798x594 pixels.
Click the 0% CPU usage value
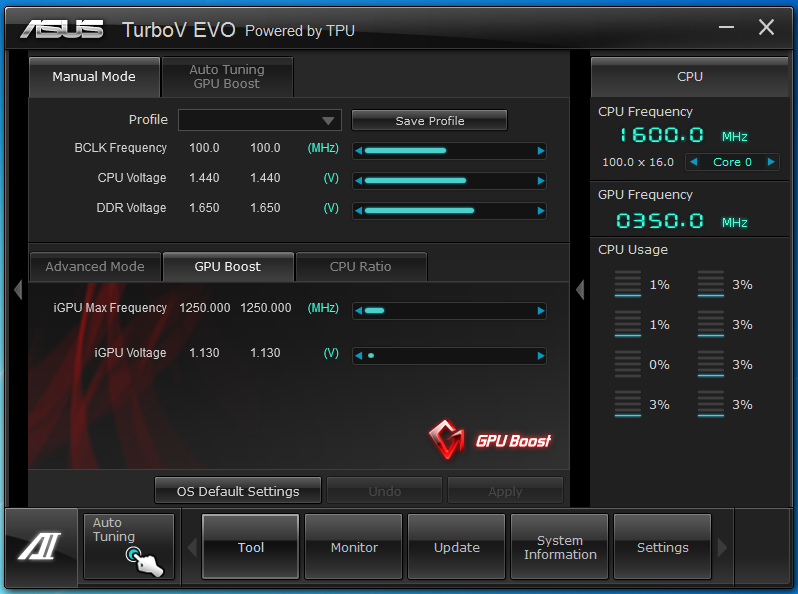[x=659, y=365]
